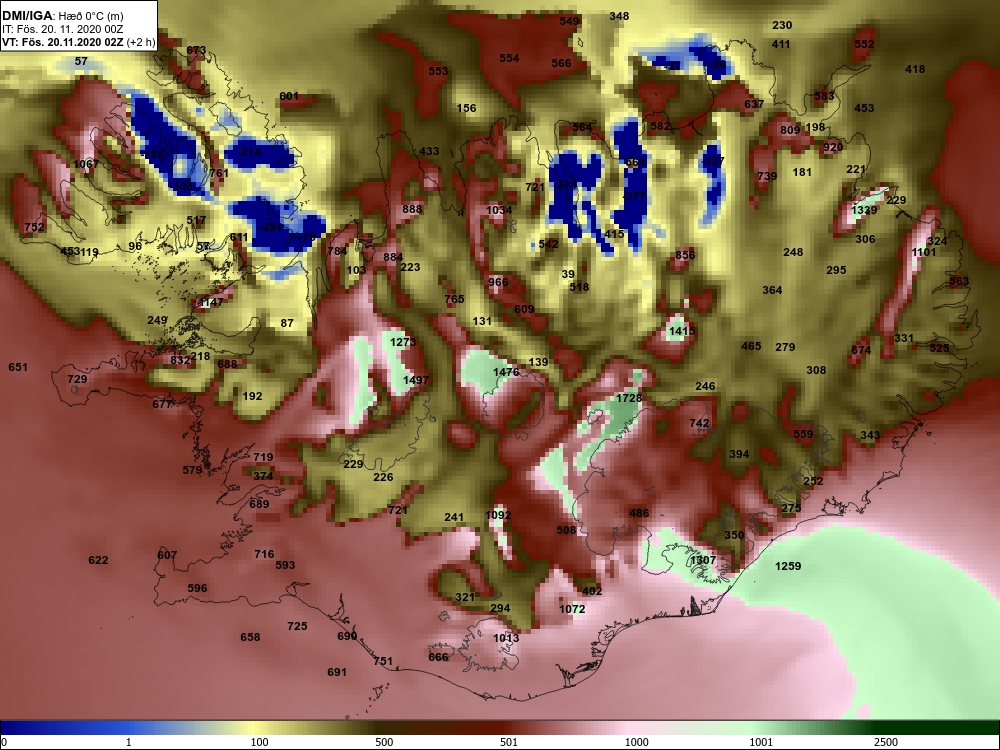
Task: Click on the value 809
Action: click(790, 130)
